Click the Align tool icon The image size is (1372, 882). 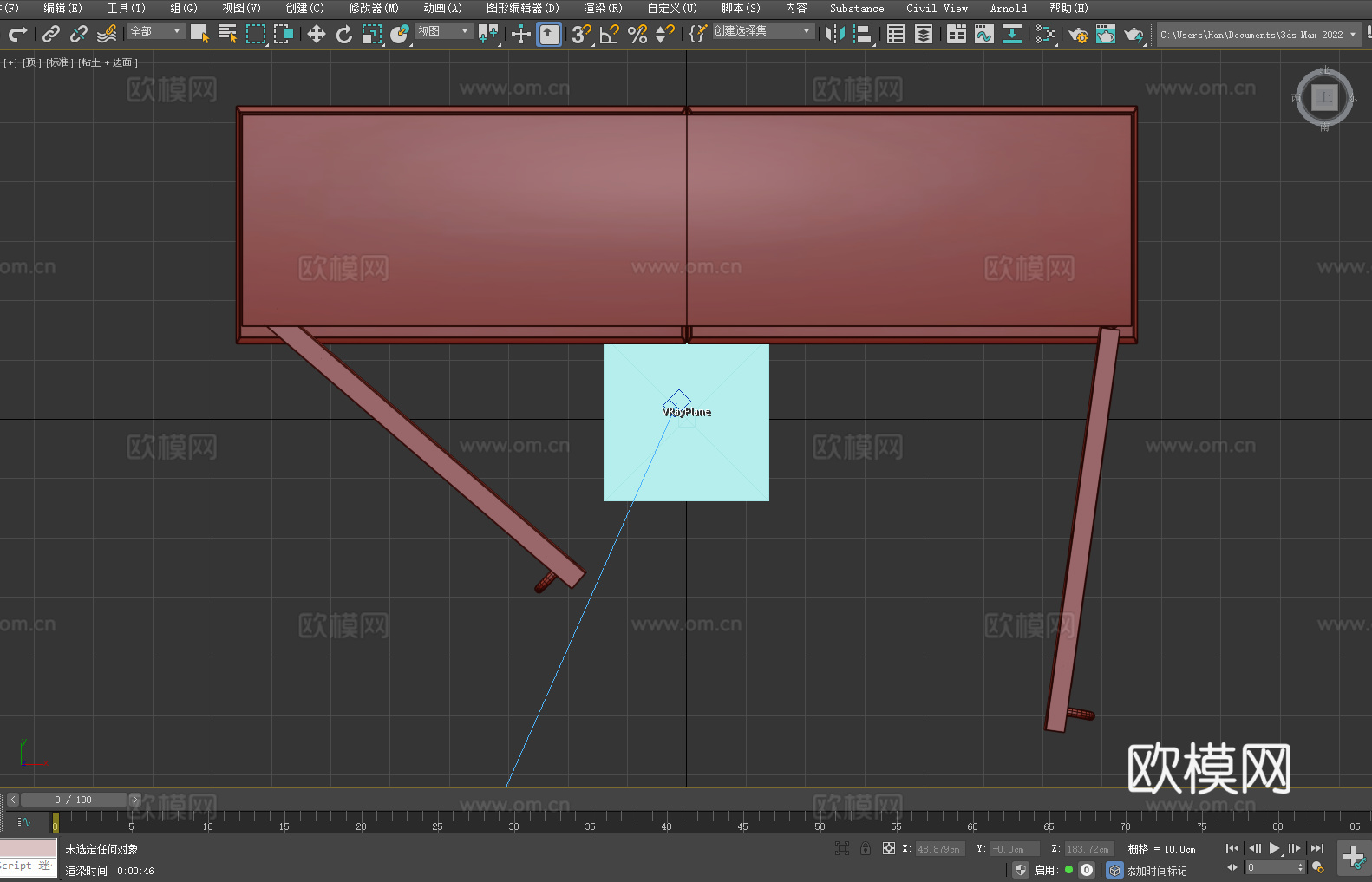tap(863, 34)
